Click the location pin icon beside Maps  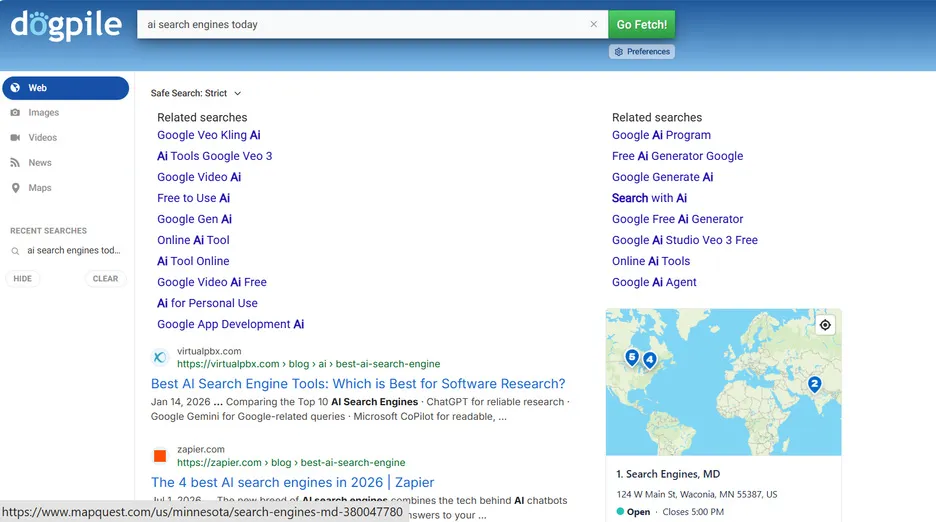(x=16, y=188)
